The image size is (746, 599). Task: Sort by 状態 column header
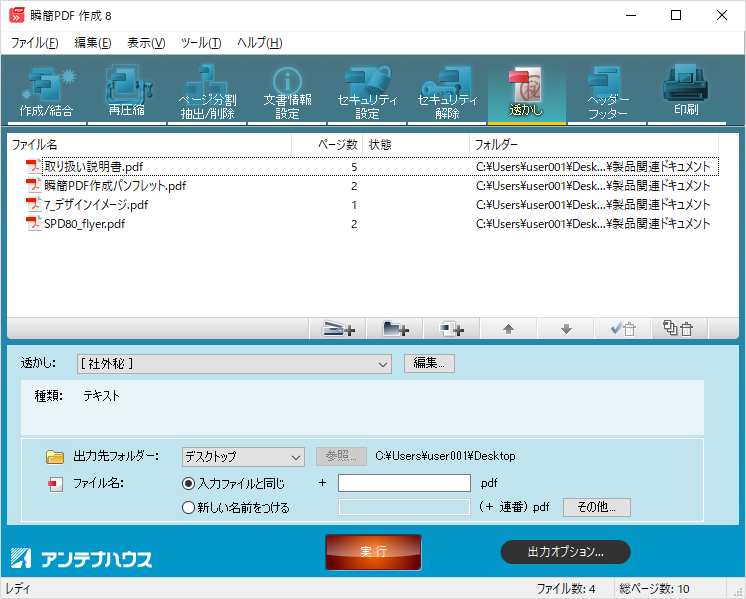click(x=416, y=145)
